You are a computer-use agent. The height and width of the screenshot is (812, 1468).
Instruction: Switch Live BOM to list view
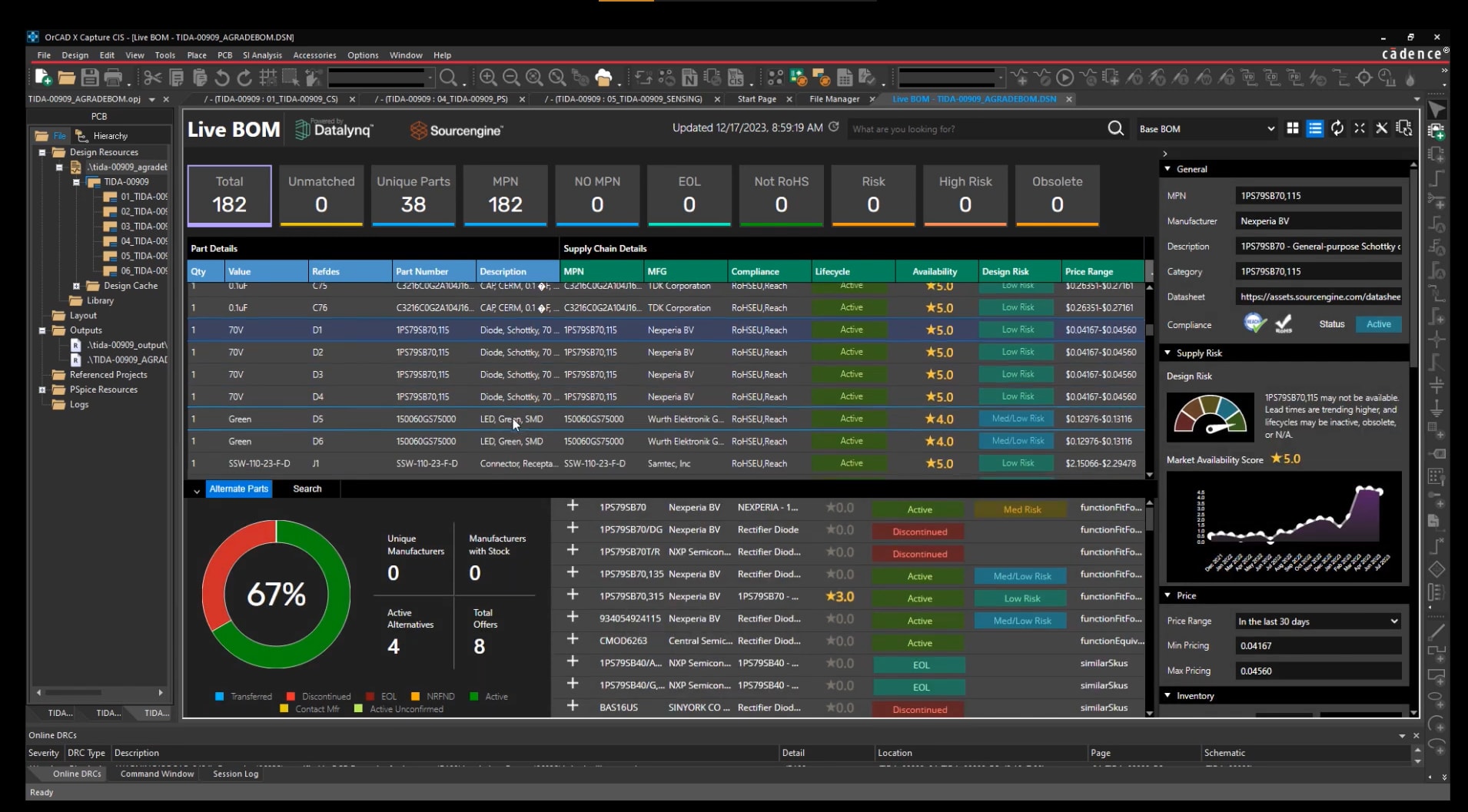click(x=1315, y=128)
